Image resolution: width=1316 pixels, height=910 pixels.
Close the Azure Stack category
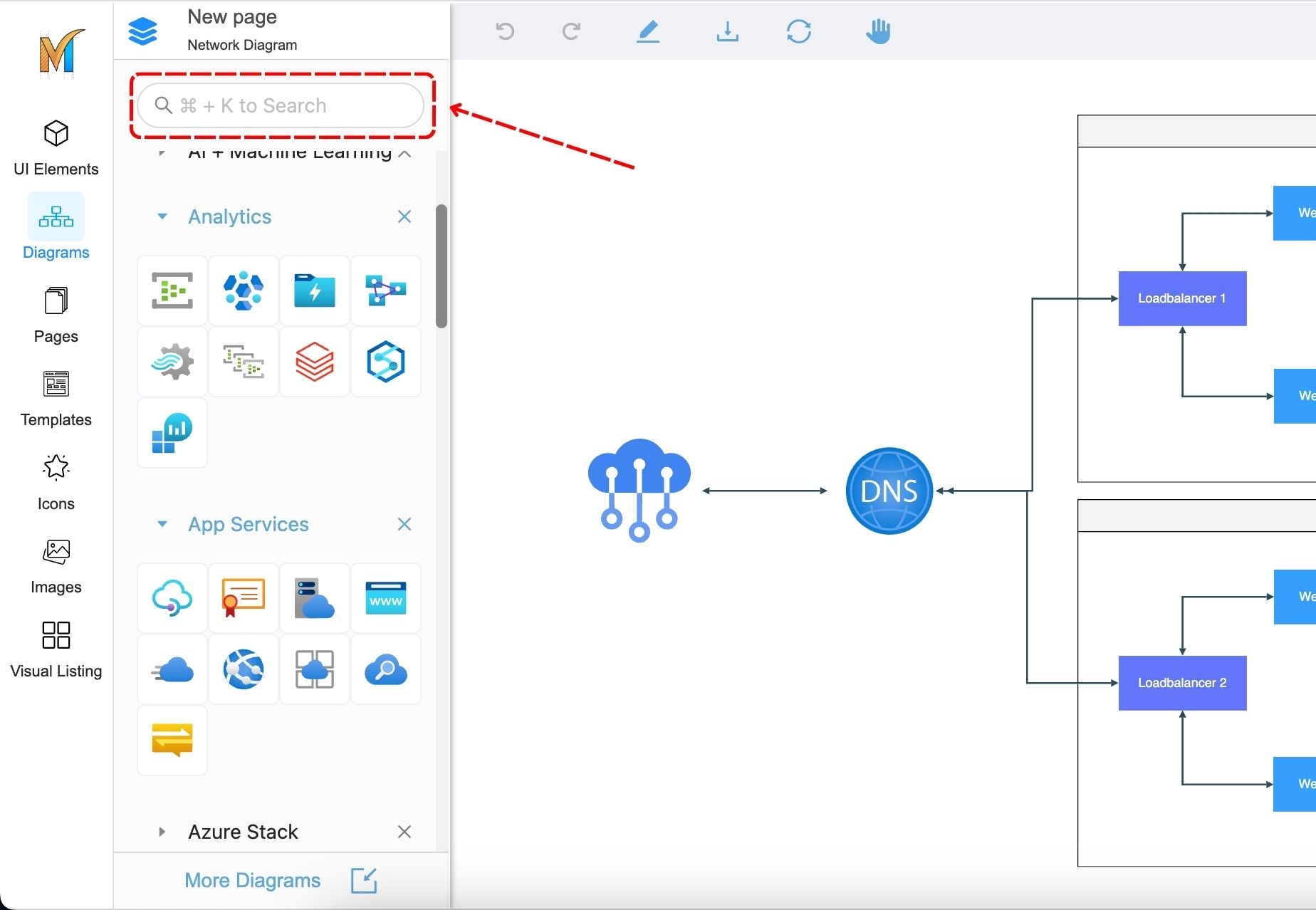[x=404, y=832]
